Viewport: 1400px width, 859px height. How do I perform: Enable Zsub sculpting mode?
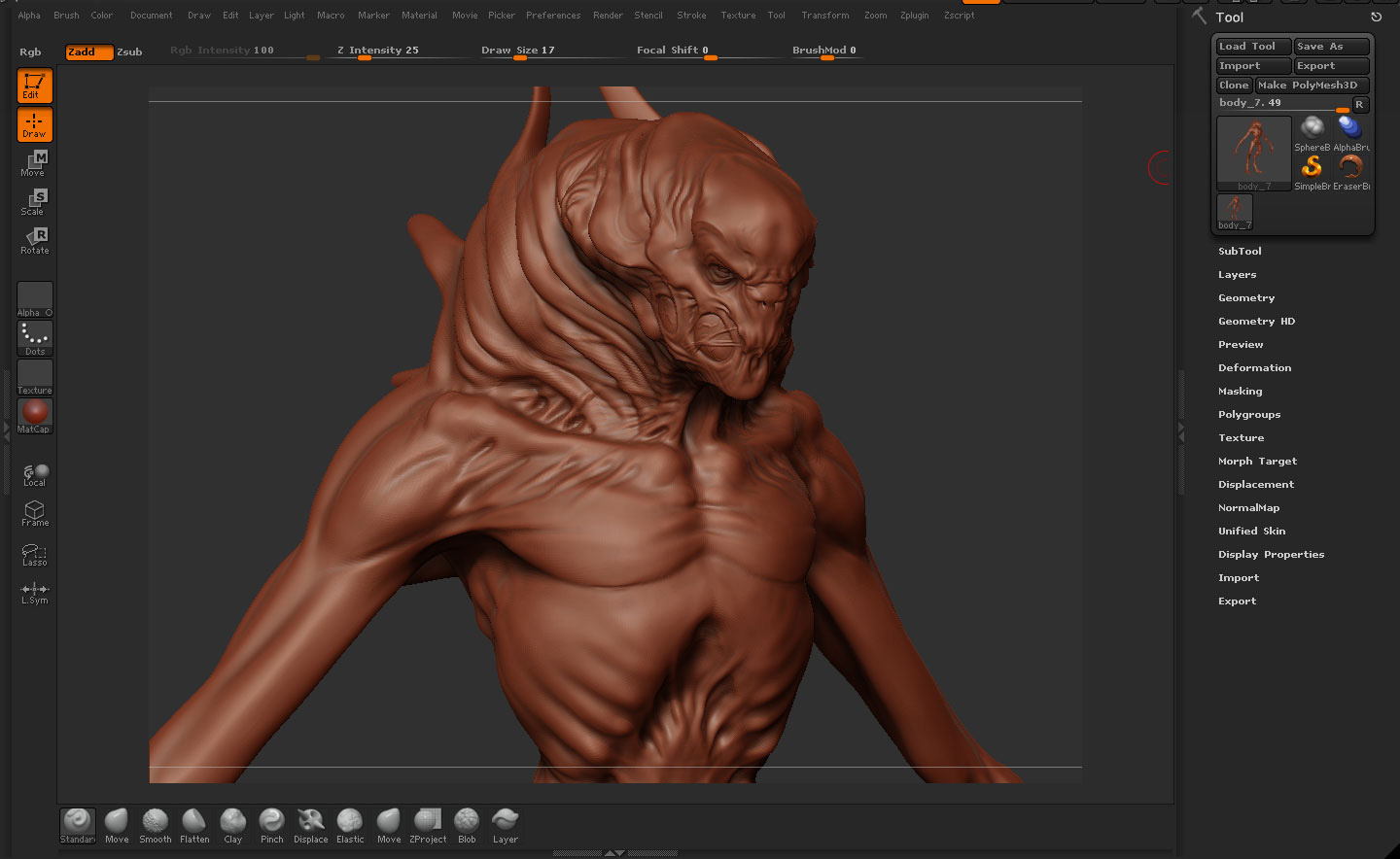click(x=129, y=52)
